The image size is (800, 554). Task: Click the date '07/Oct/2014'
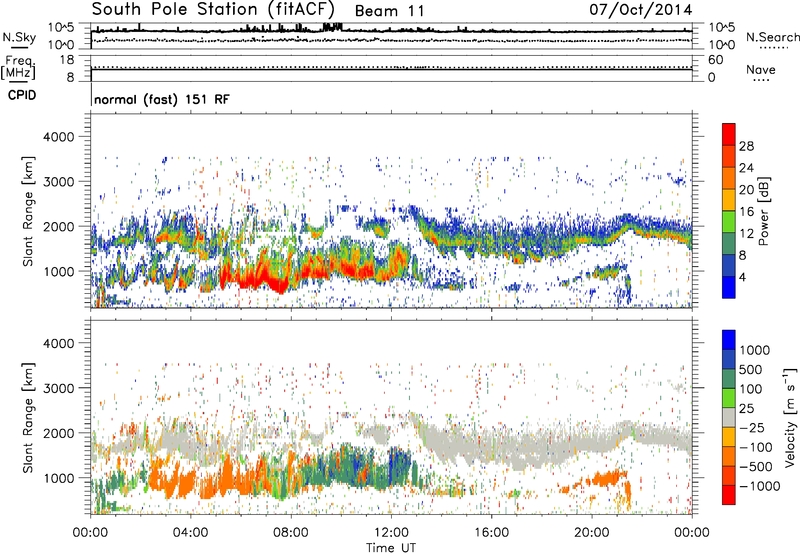641,10
